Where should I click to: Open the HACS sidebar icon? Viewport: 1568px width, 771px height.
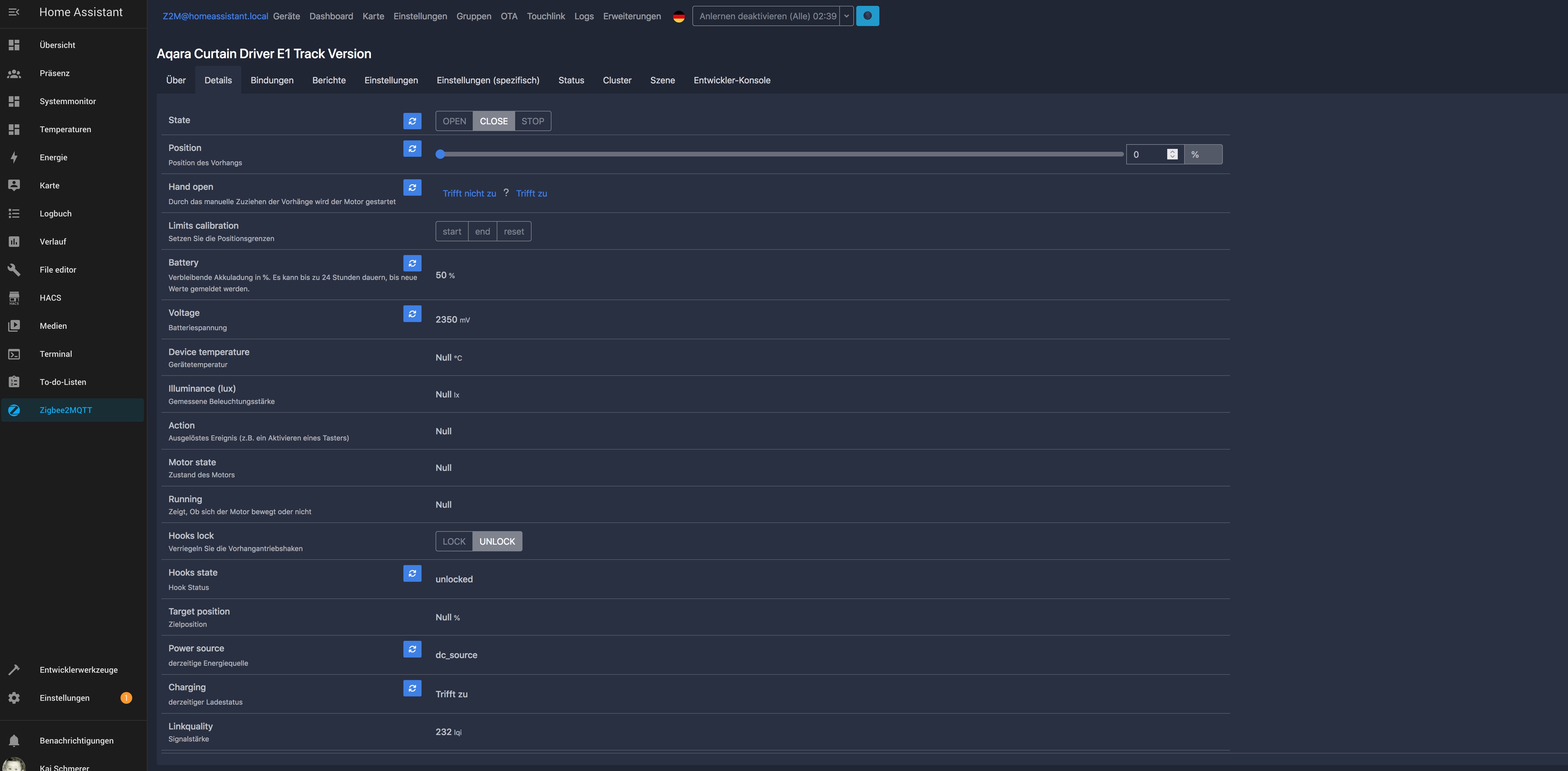point(14,297)
